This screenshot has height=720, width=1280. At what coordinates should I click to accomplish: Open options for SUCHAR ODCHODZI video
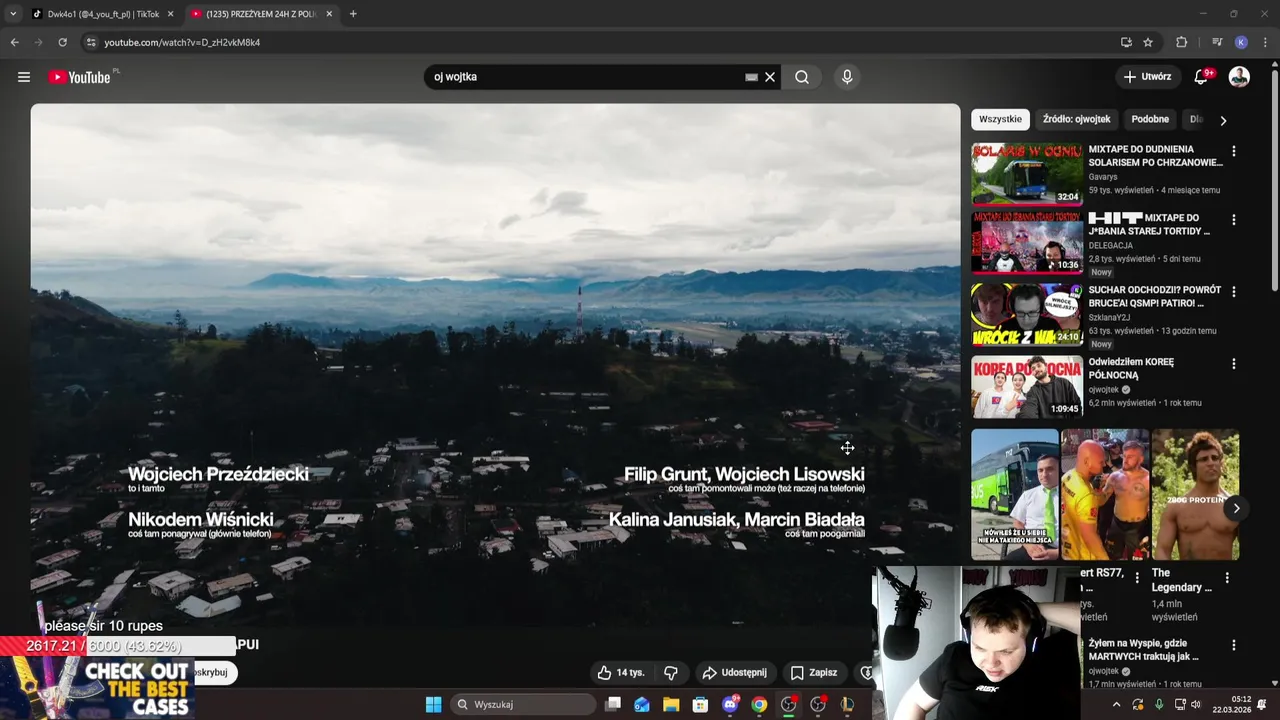[1234, 292]
